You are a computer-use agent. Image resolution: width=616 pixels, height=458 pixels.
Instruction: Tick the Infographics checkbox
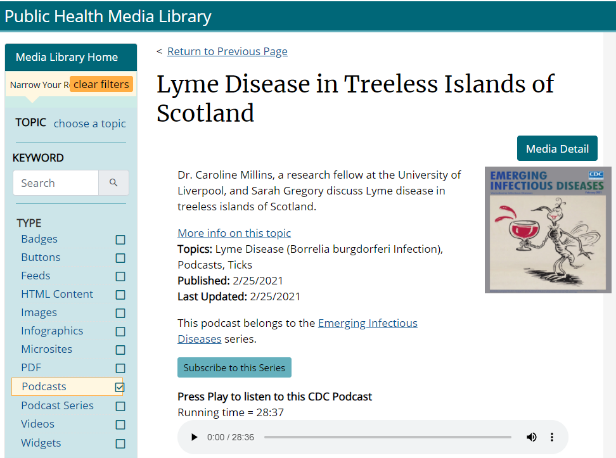[120, 332]
